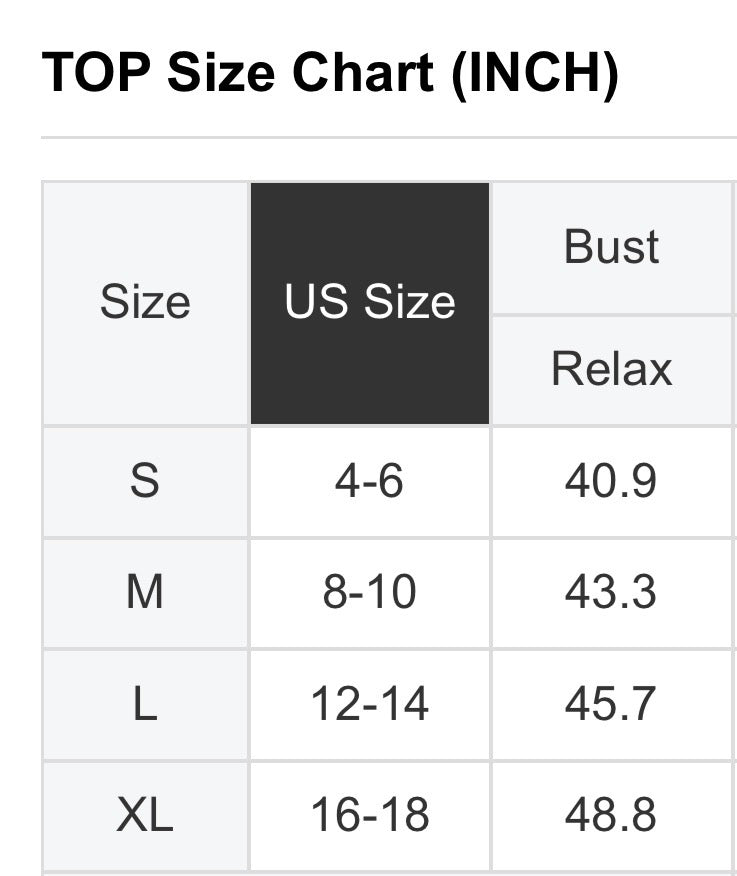Click the "4-6" US size cell
The image size is (737, 876).
tap(370, 481)
